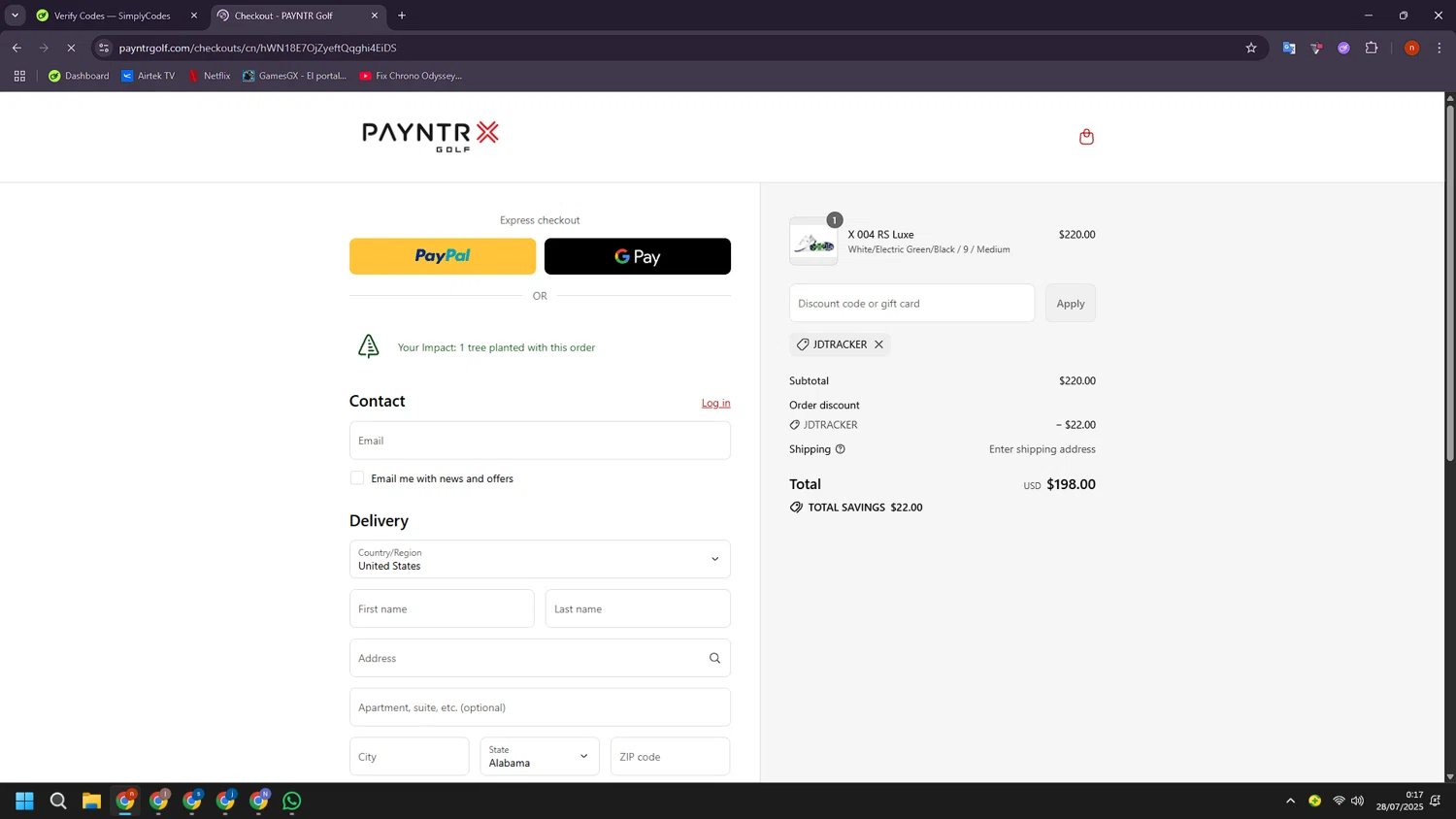The height and width of the screenshot is (819, 1456).
Task: View site information icon in address bar
Action: click(104, 48)
